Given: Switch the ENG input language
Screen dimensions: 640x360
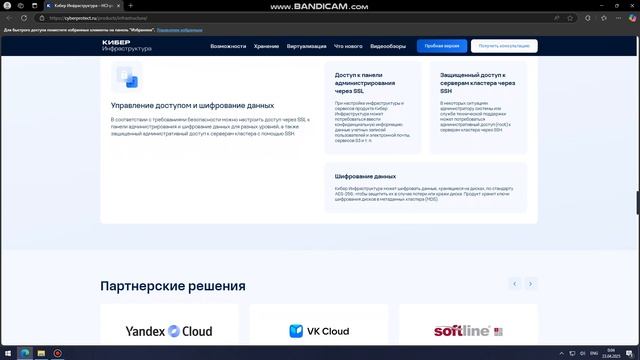Looking at the screenshot, I should (594, 353).
